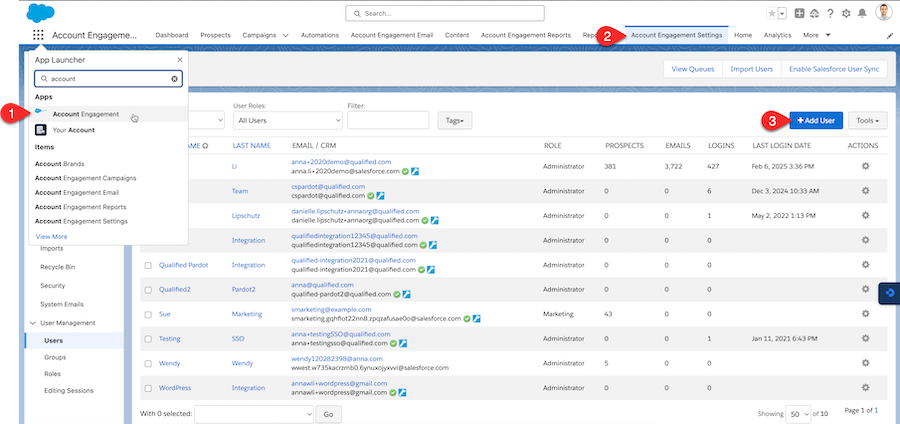Open actions gear for Wendy row
The height and width of the screenshot is (424, 900).
click(x=866, y=363)
